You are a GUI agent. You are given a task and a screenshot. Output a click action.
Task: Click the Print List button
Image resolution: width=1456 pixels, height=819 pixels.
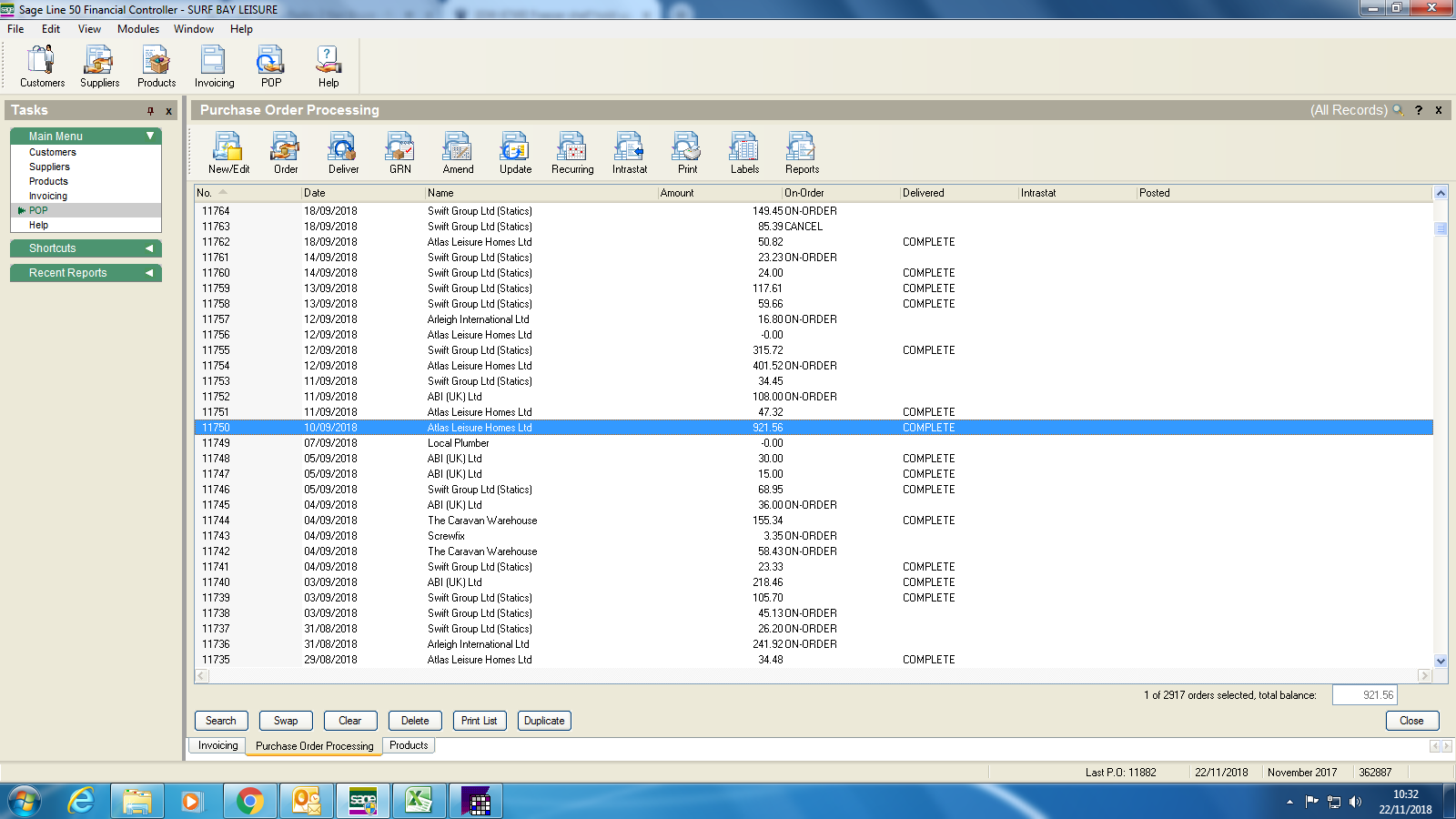click(479, 721)
